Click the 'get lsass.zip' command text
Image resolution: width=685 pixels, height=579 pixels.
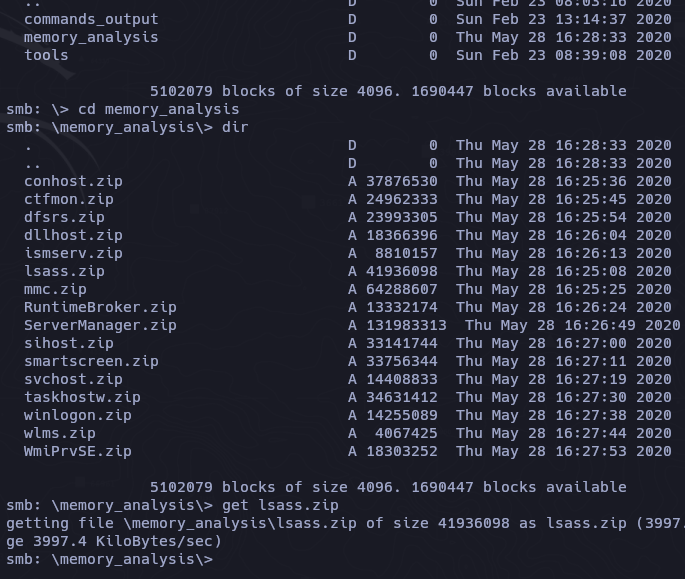click(280, 505)
